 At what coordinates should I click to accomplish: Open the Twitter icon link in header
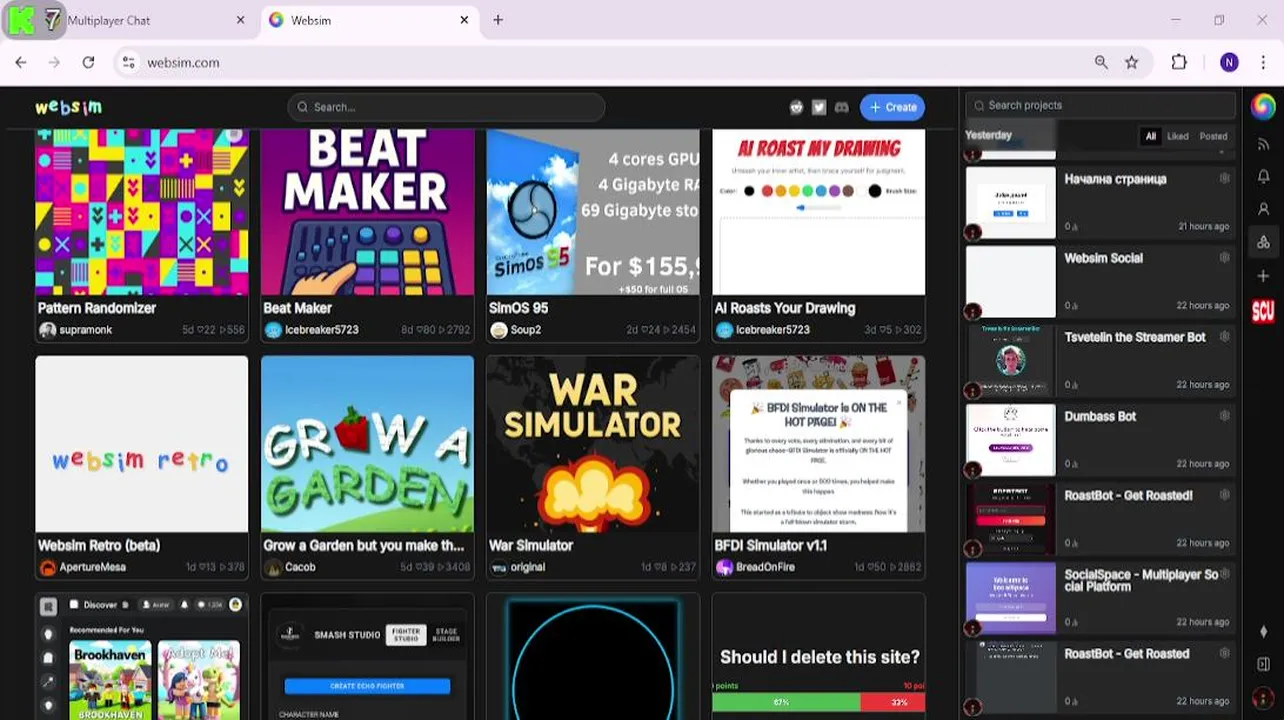(819, 107)
